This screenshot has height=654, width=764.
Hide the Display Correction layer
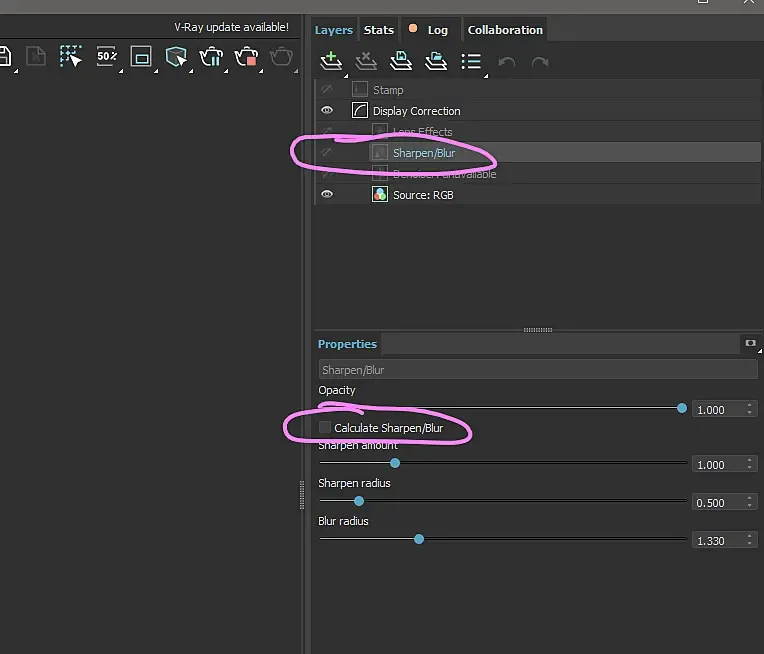pos(327,111)
